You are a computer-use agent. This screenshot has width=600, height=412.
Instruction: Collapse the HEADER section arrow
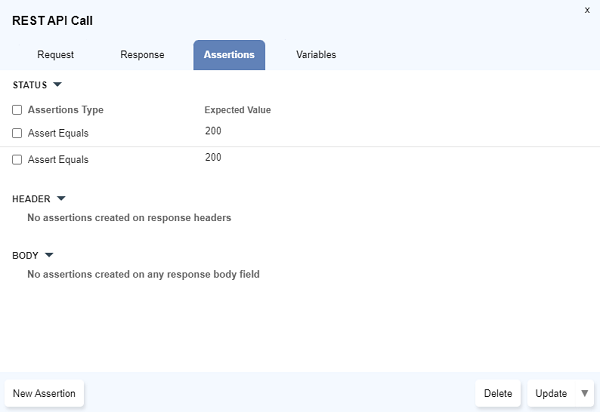(61, 199)
